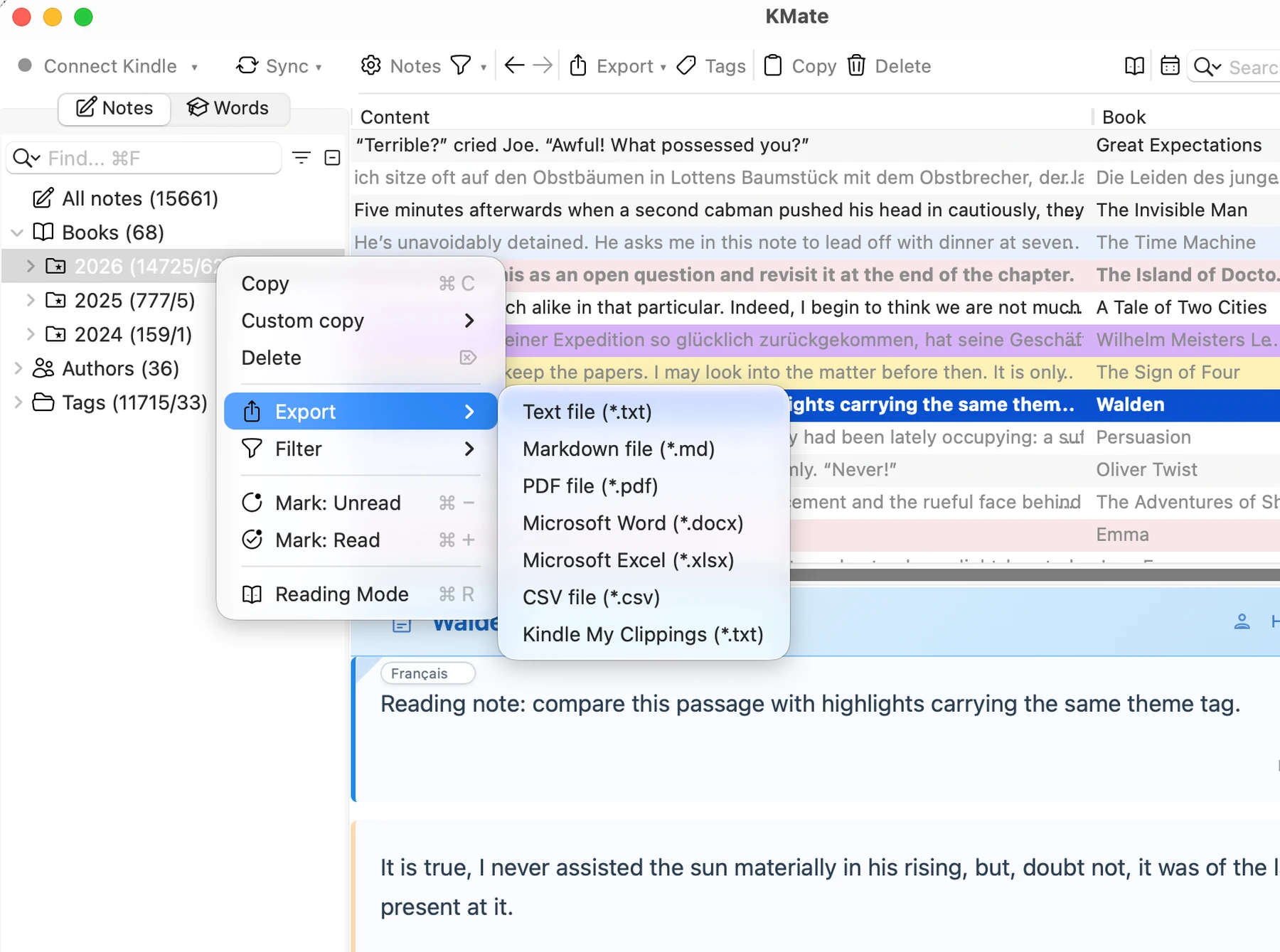The height and width of the screenshot is (952, 1280).
Task: Expand the Authors tree node
Action: coord(18,368)
